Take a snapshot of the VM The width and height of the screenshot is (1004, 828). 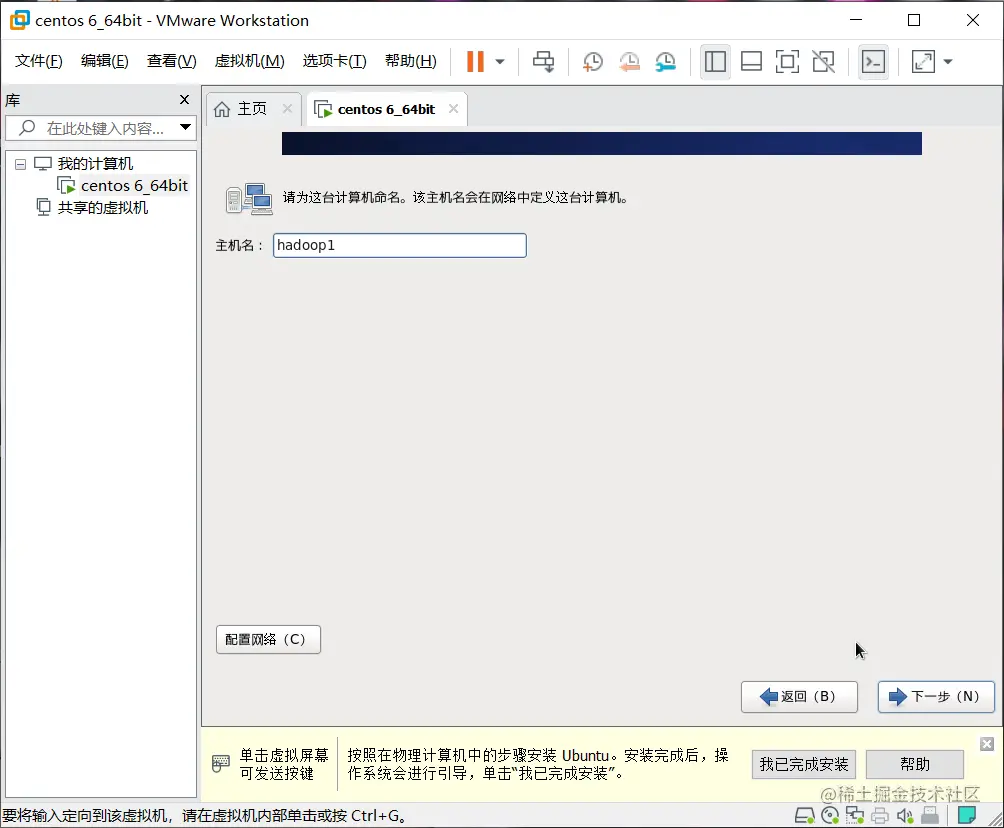(593, 61)
